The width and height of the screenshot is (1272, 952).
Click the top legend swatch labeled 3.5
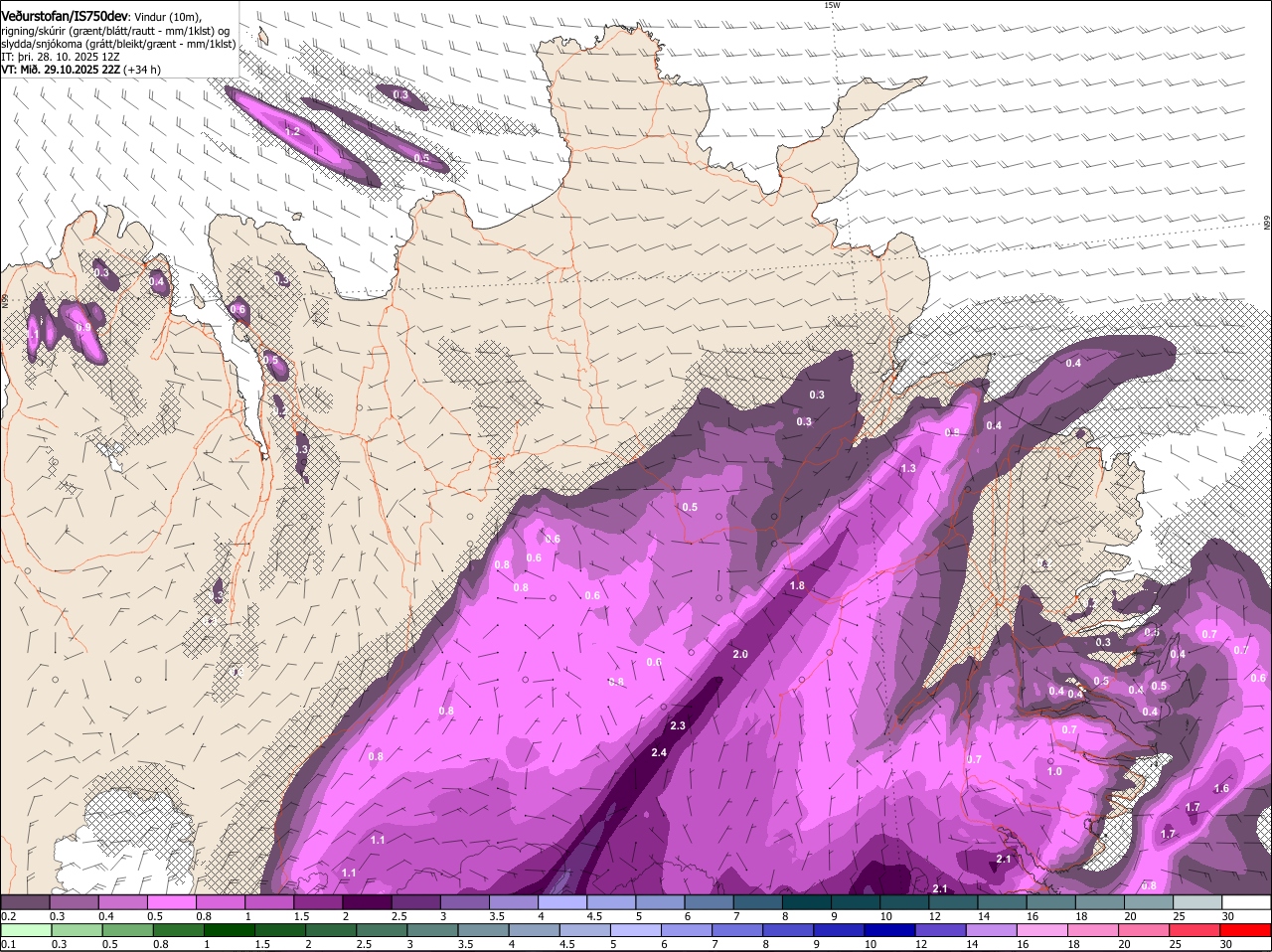coord(514,902)
